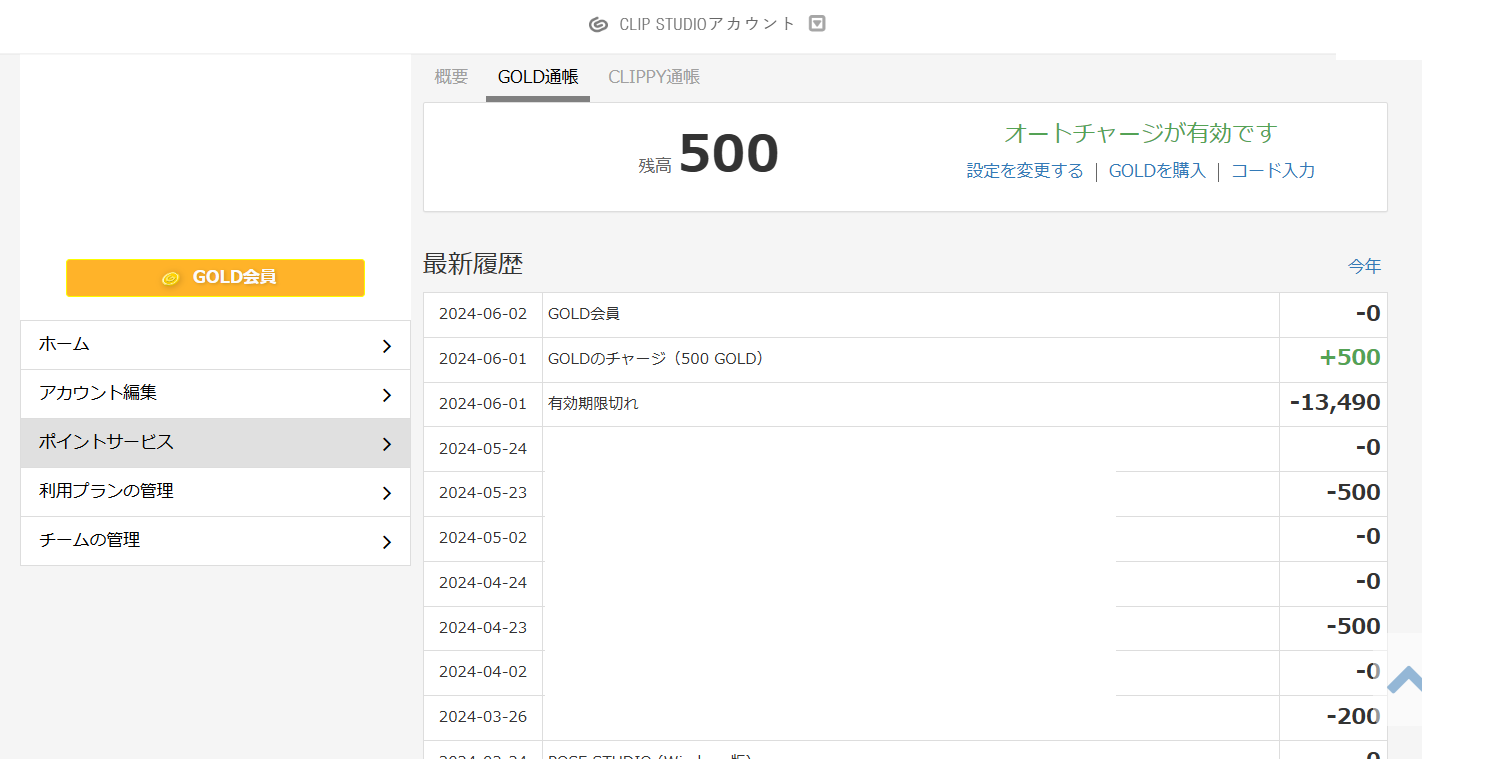This screenshot has width=1507, height=759.
Task: Click the chevron beside ポイントサービス
Action: tap(387, 444)
